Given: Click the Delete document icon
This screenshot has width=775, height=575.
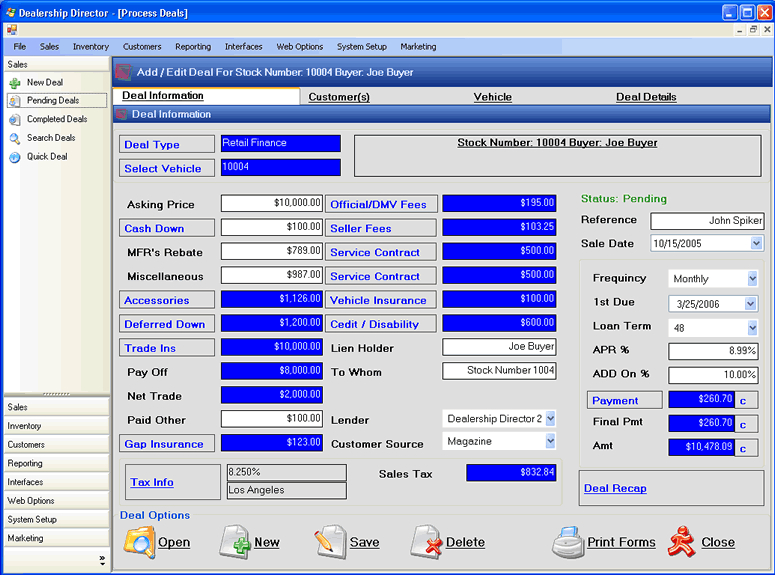Looking at the screenshot, I should pyautogui.click(x=426, y=542).
